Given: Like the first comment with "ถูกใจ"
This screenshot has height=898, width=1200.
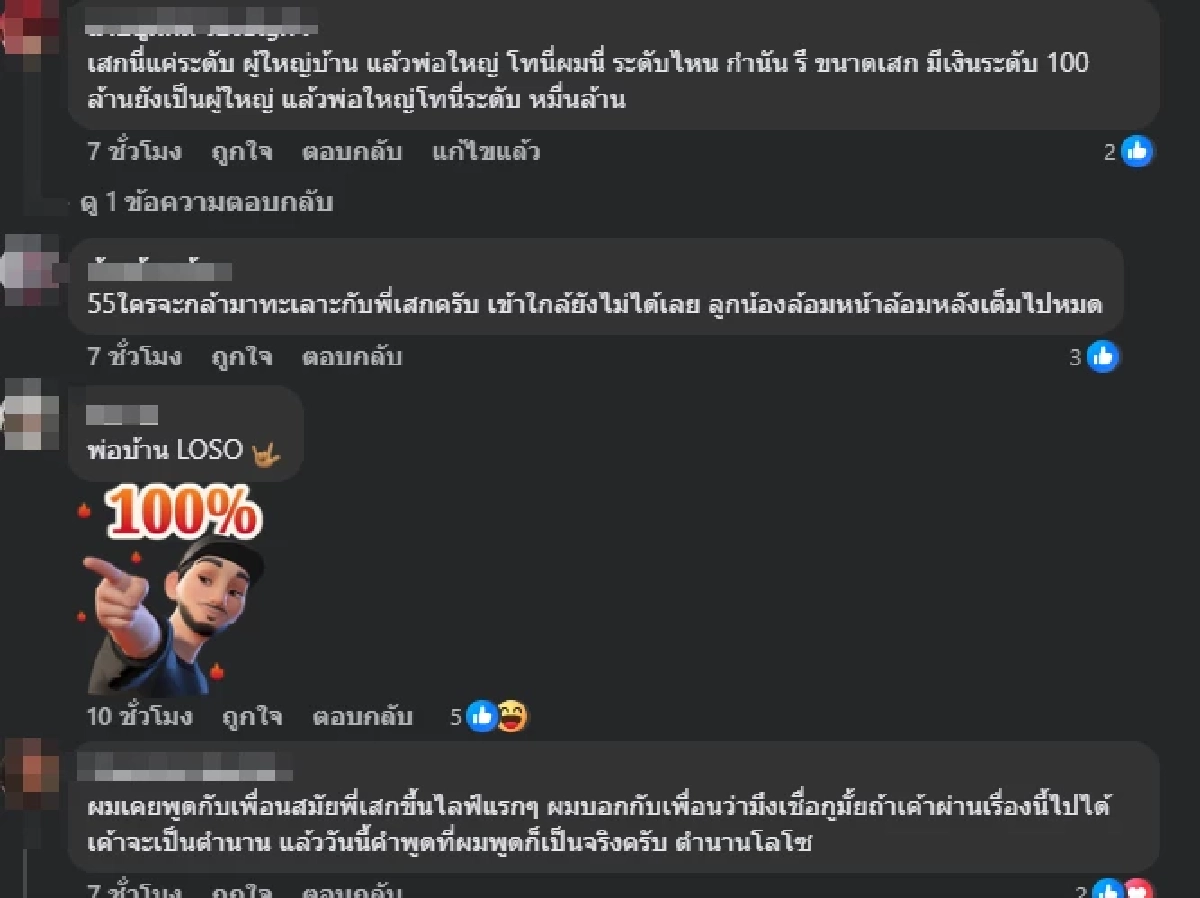Looking at the screenshot, I should (241, 153).
